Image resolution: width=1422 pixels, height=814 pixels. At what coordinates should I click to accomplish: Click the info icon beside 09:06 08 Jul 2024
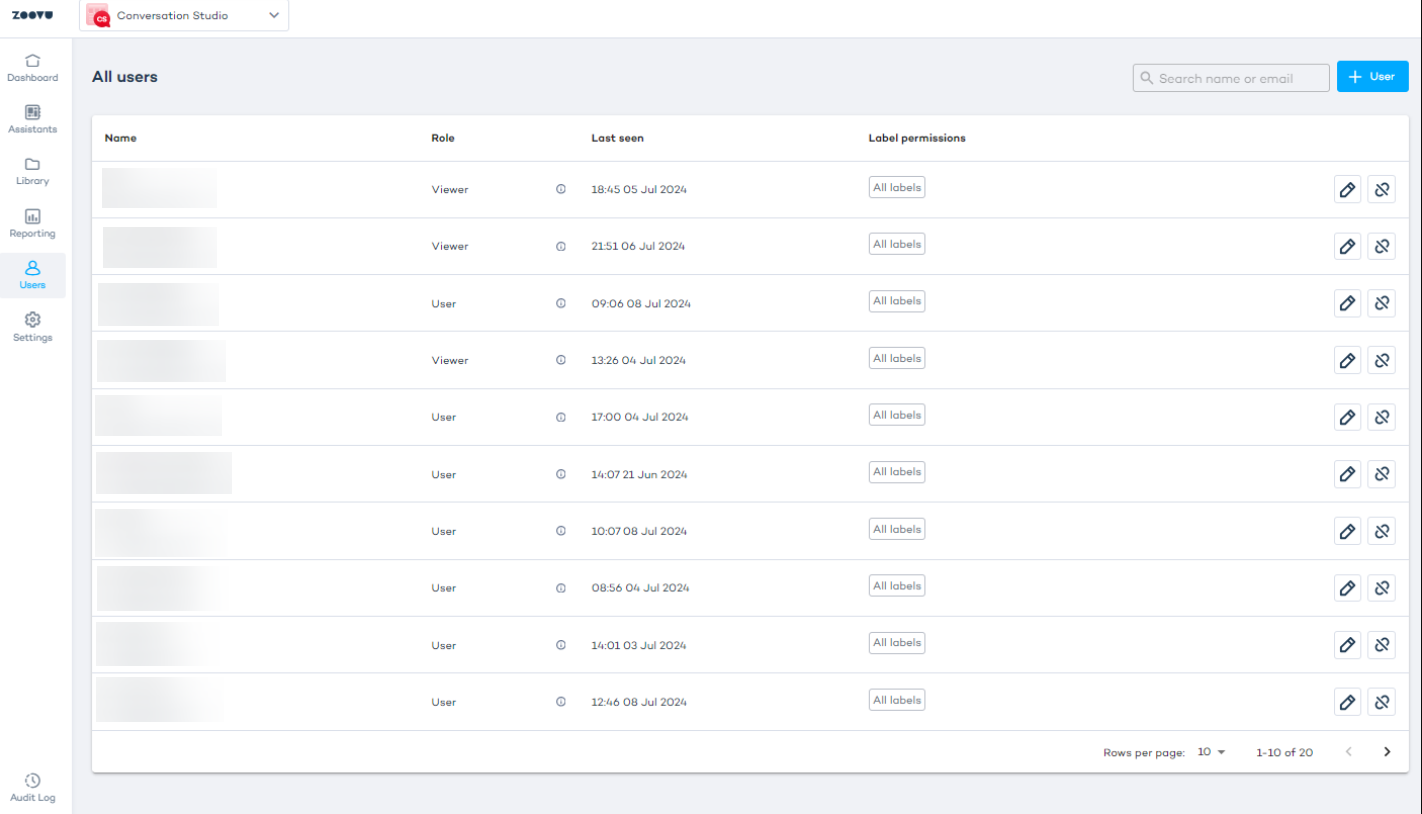(561, 304)
